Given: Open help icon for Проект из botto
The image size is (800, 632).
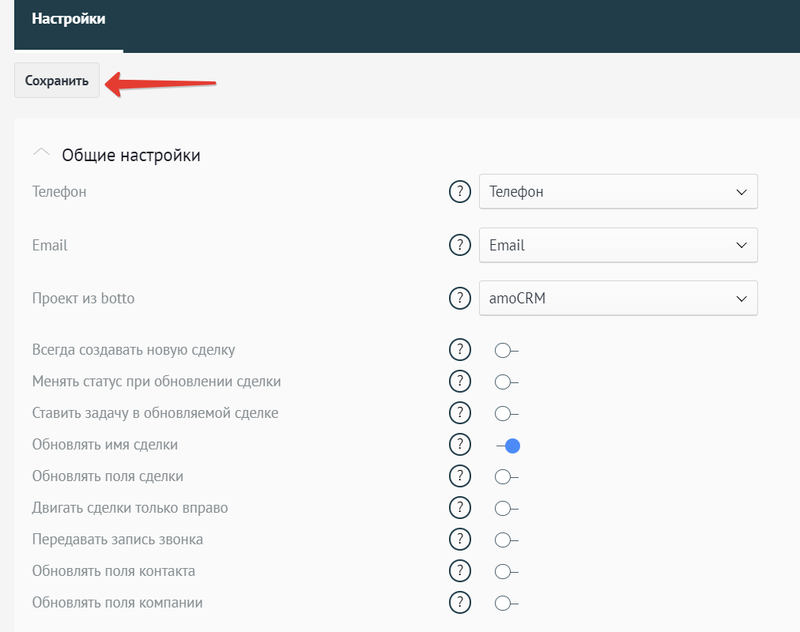Looking at the screenshot, I should click(x=459, y=298).
